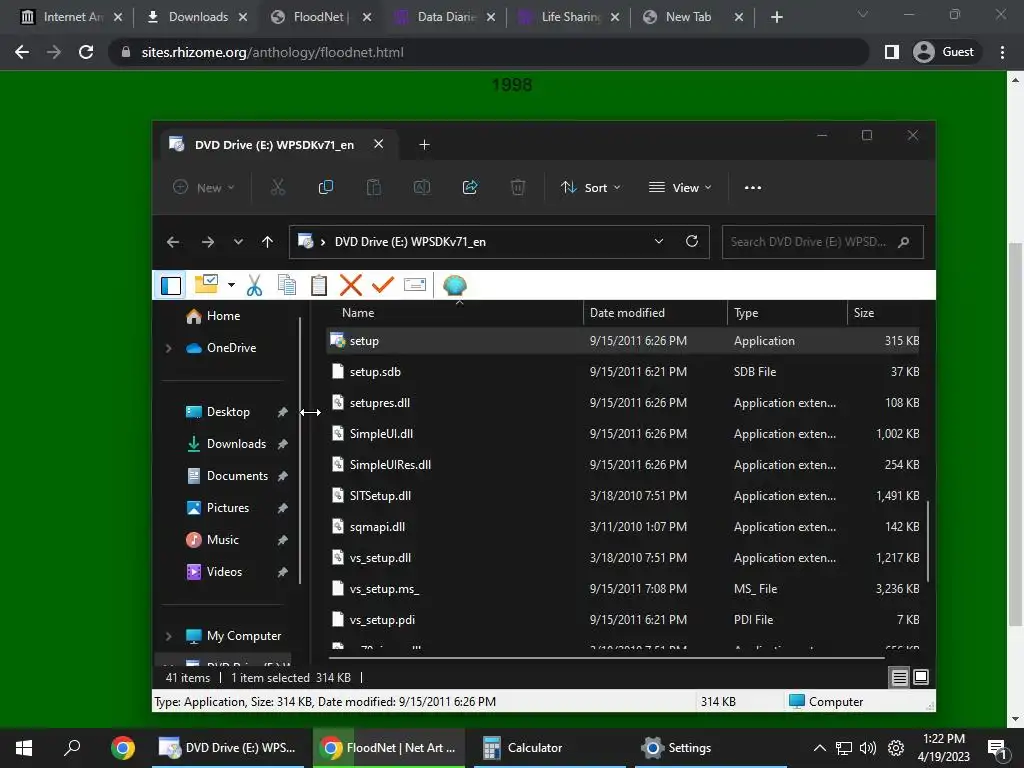Screen dimensions: 1024x768
Task: Click the rename card icon in white toolbar
Action: 415,285
